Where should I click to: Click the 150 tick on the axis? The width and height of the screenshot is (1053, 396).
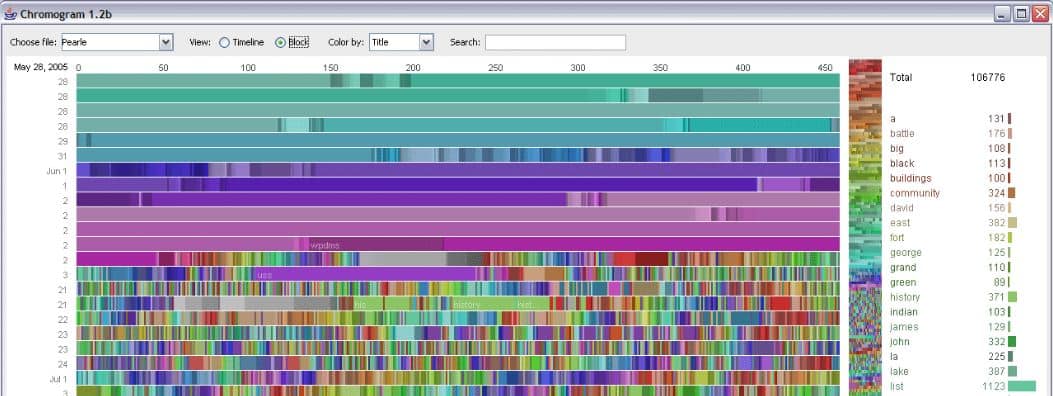click(330, 68)
